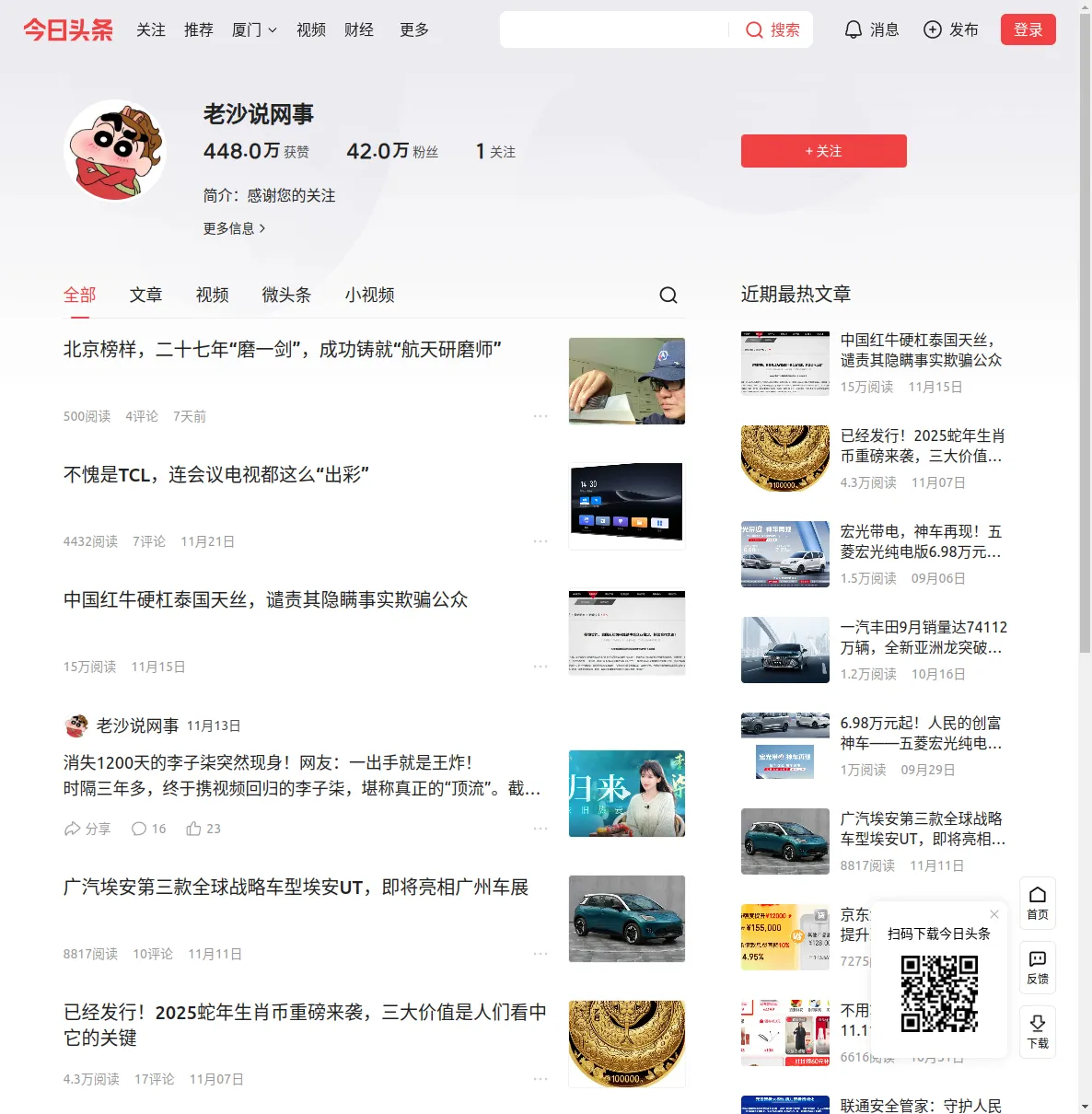Image resolution: width=1092 pixels, height=1114 pixels.
Task: Open search within author's articles icon
Action: tap(668, 295)
